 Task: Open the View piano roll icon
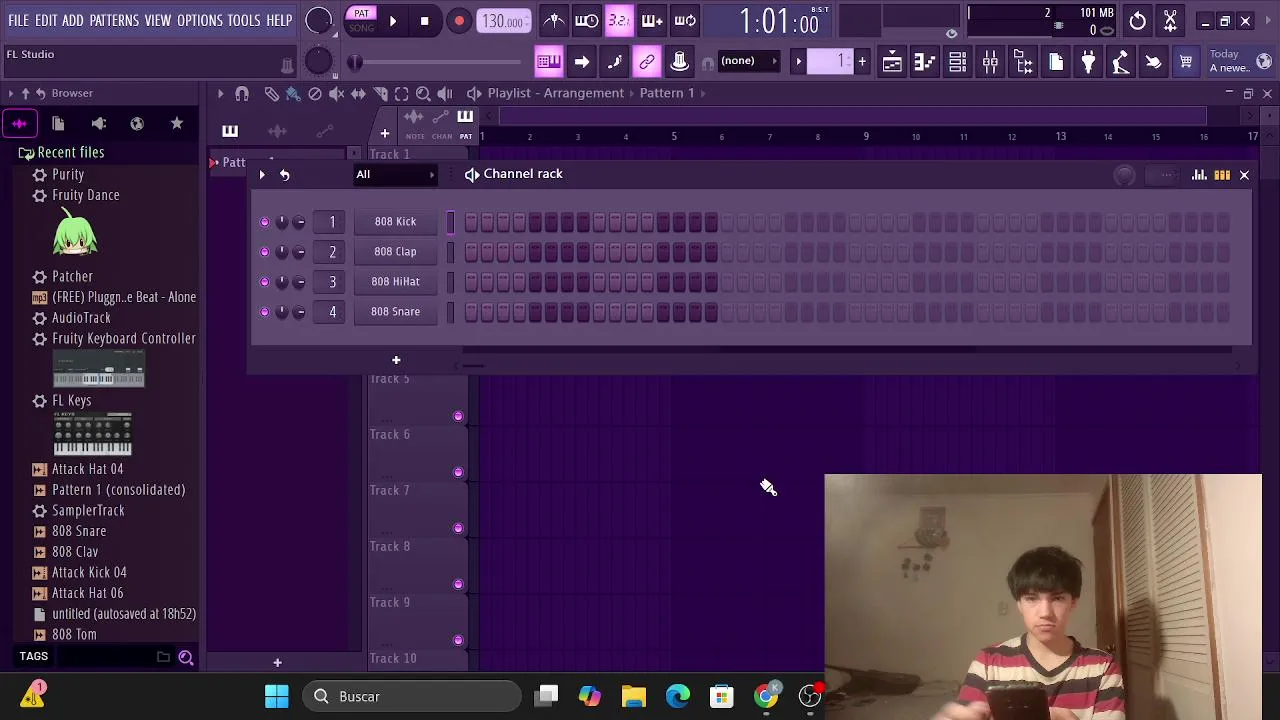[x=924, y=63]
